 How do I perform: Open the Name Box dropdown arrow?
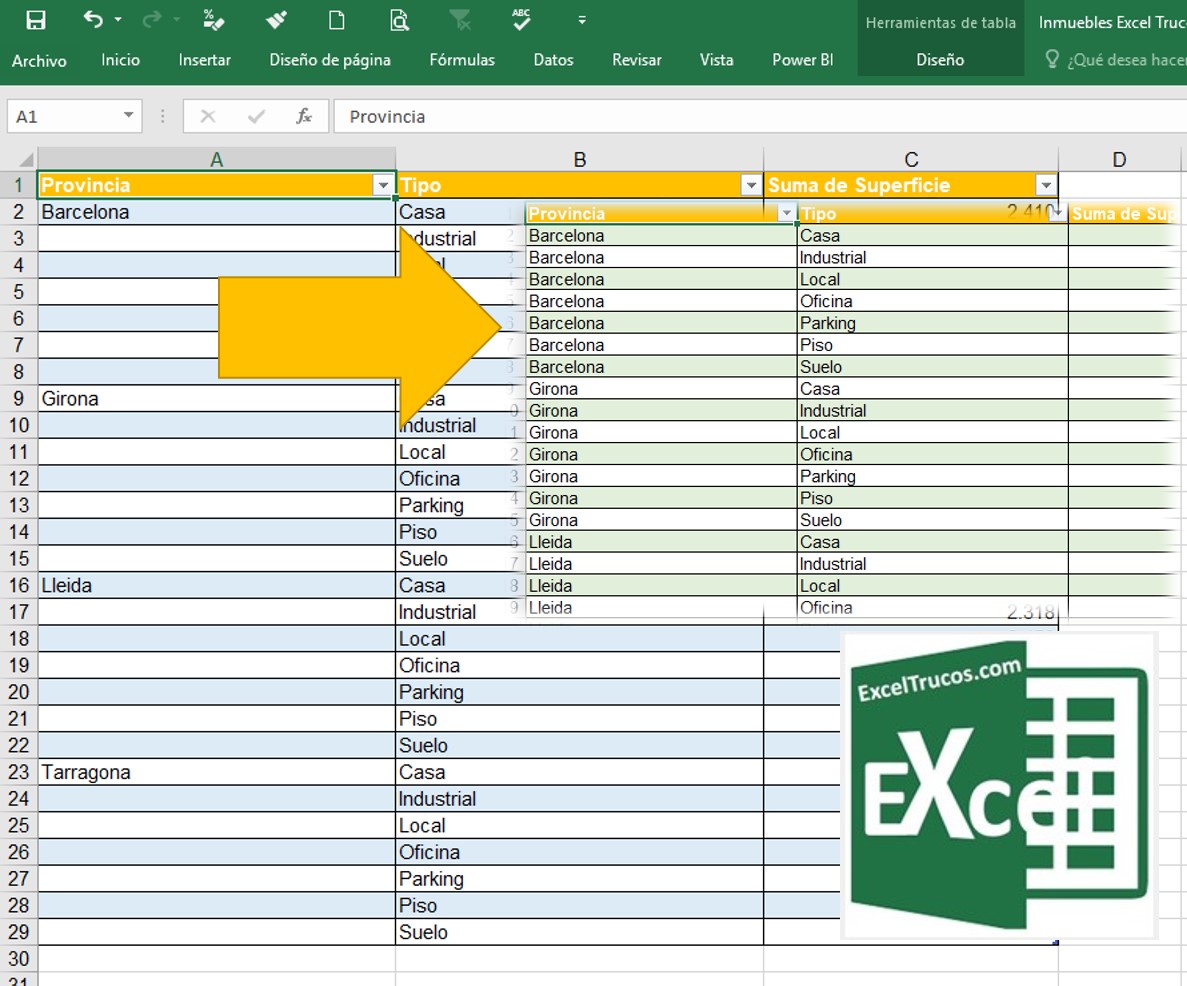pyautogui.click(x=128, y=117)
